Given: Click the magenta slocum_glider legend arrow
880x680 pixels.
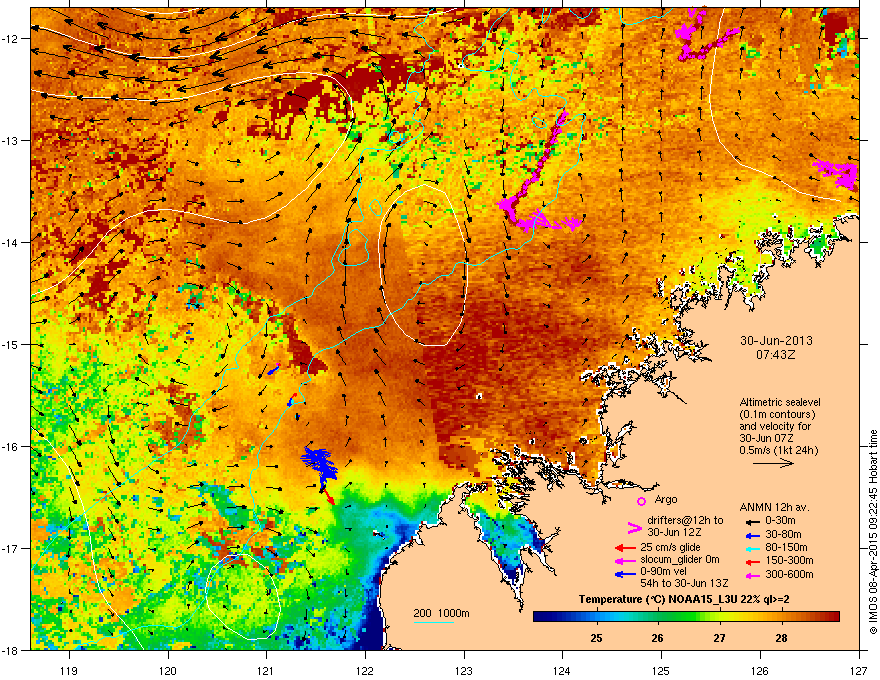Looking at the screenshot, I should (625, 560).
